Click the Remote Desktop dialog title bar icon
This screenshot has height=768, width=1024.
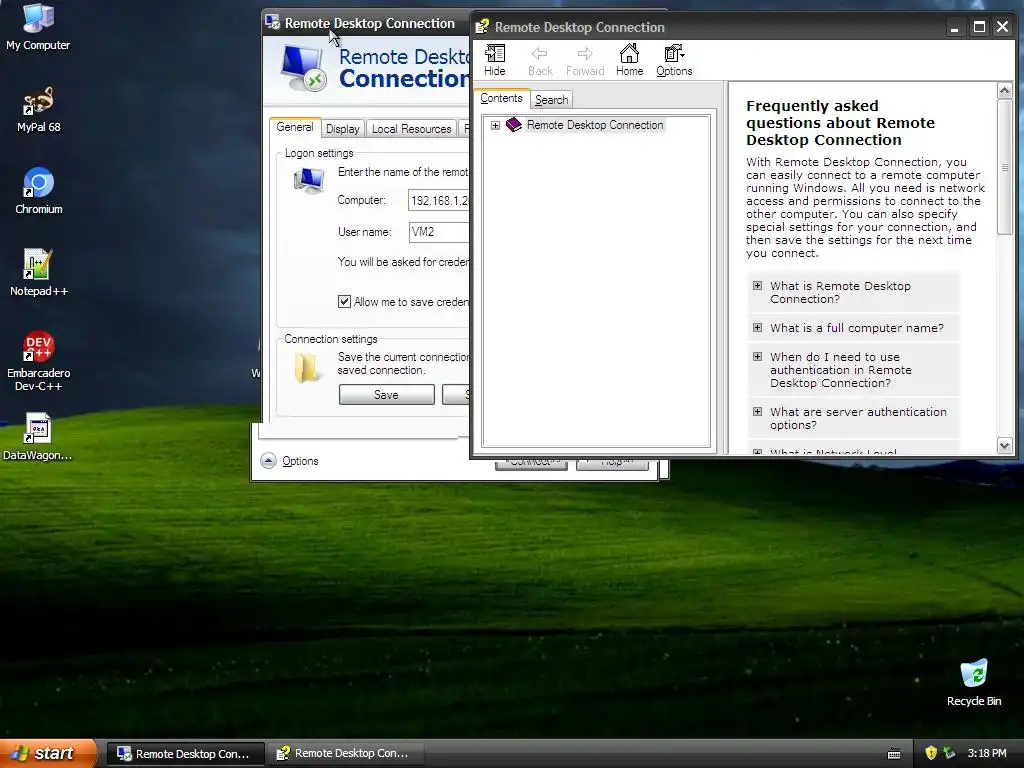[272, 23]
